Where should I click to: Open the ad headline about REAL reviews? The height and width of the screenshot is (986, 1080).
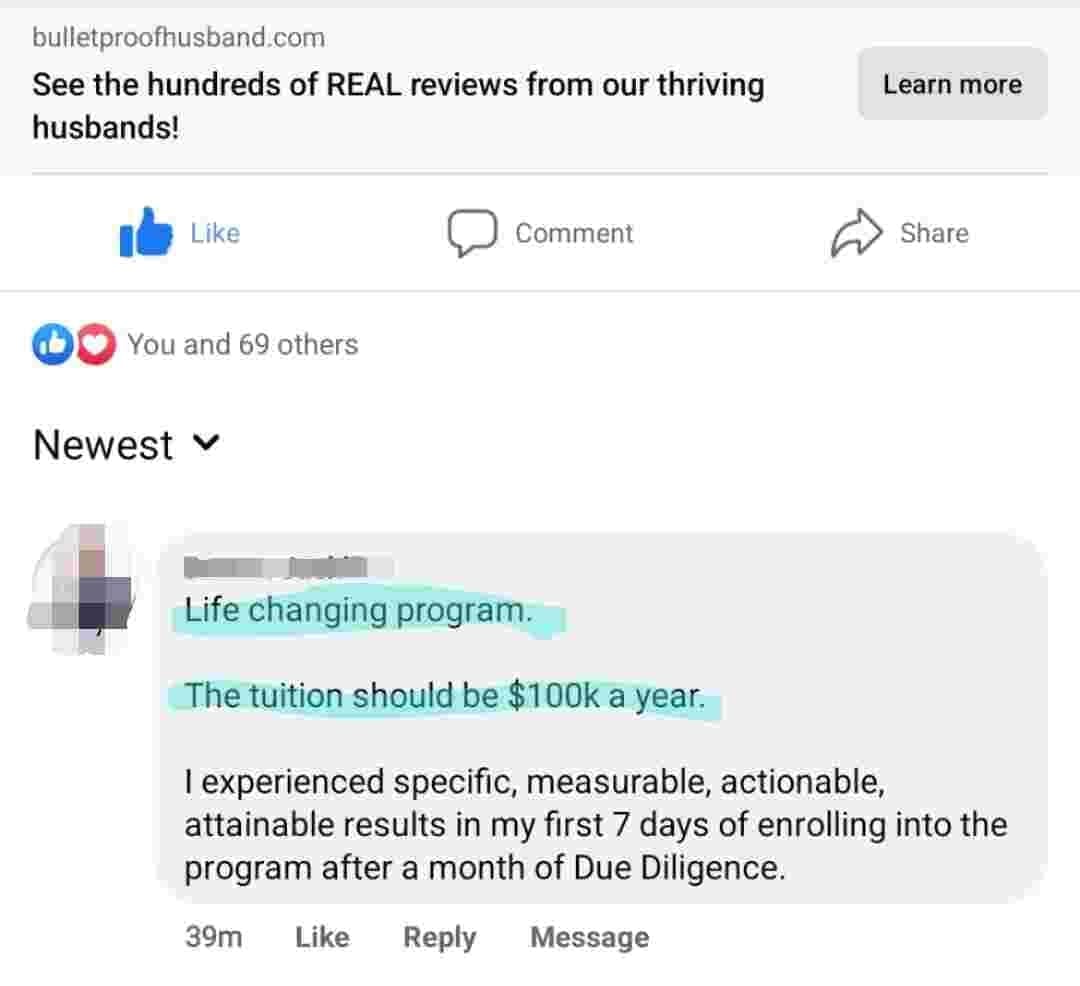point(398,105)
